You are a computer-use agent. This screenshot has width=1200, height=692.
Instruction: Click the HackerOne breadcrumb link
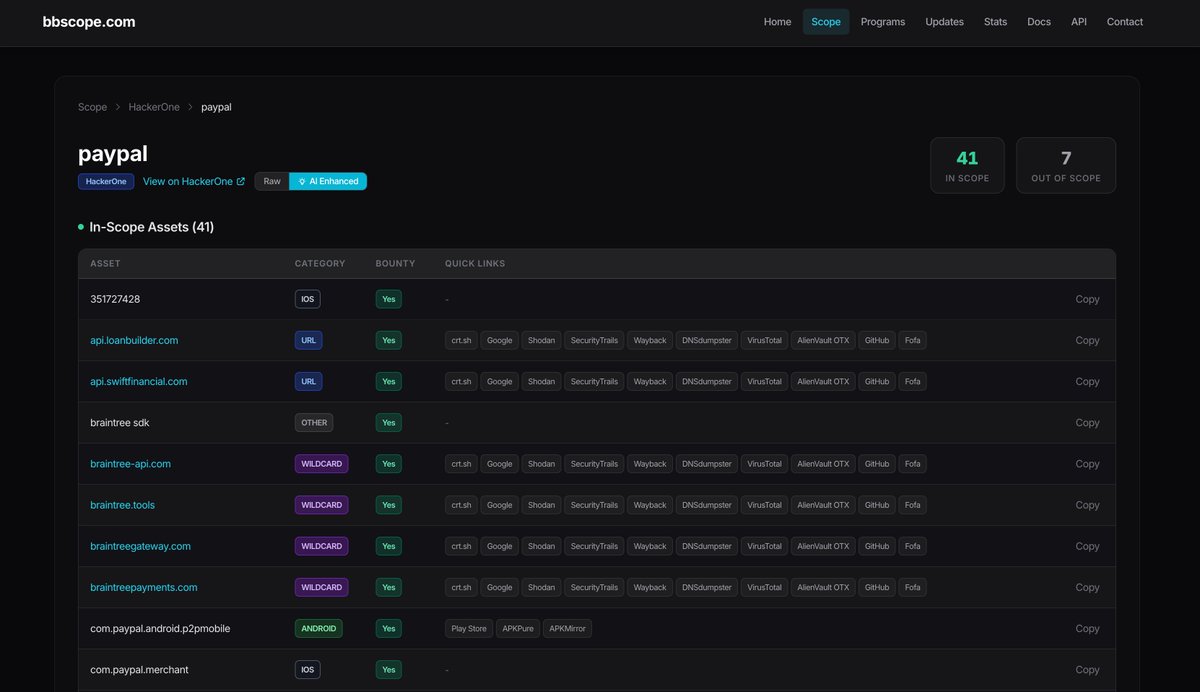pyautogui.click(x=154, y=107)
